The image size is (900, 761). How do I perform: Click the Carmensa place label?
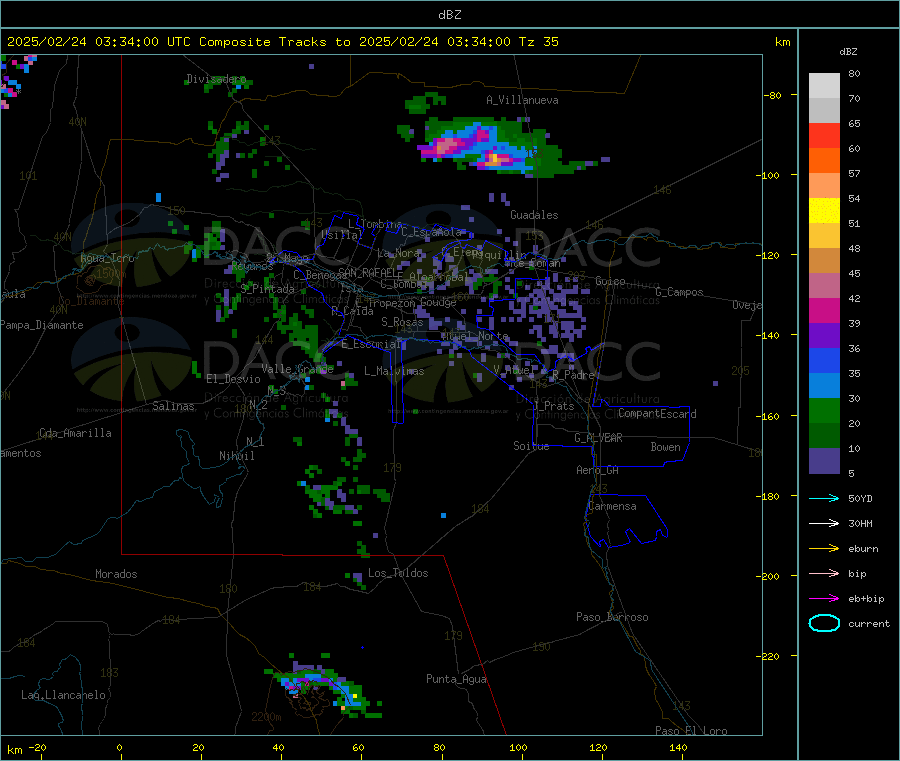(612, 506)
